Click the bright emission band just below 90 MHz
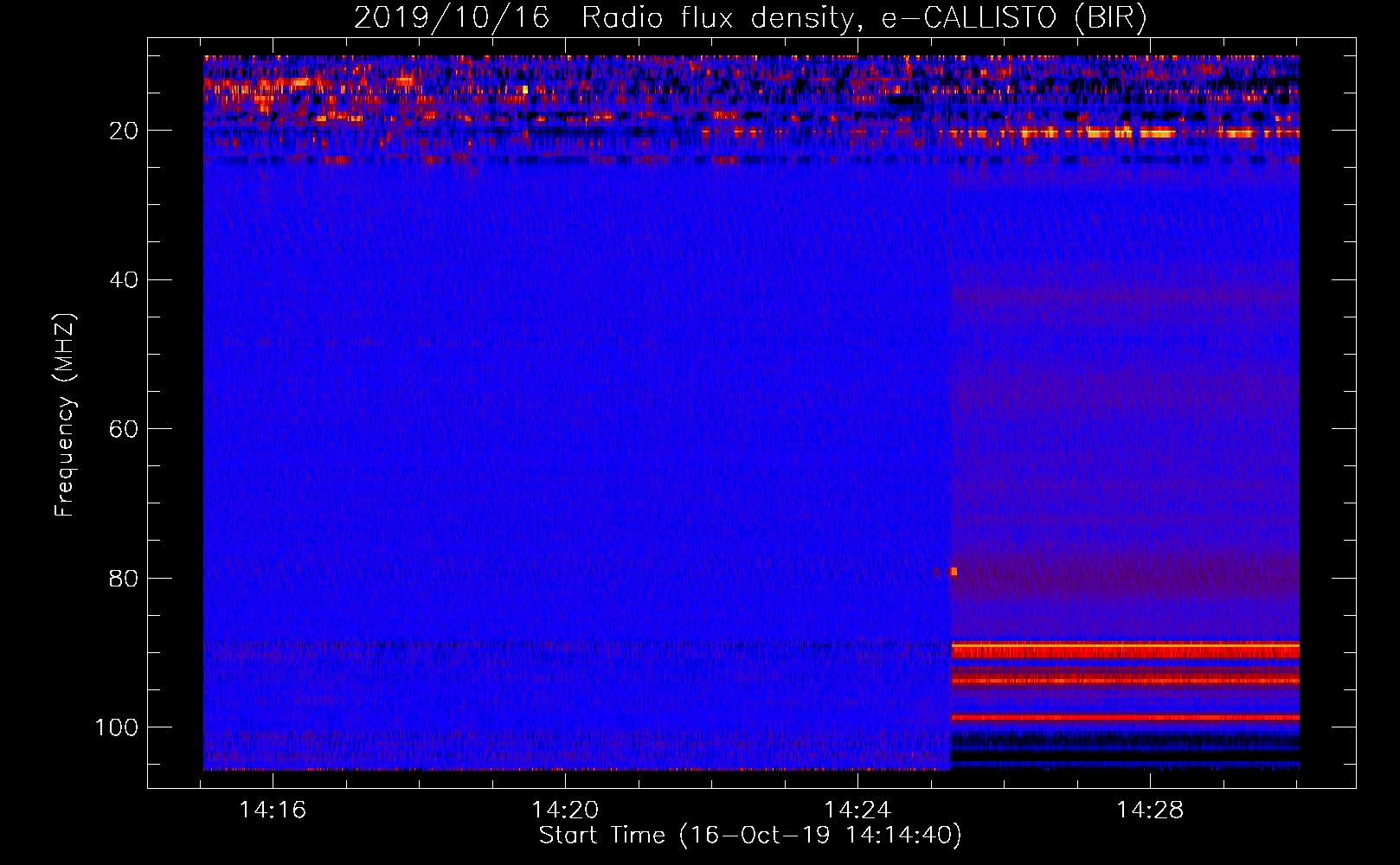This screenshot has height=865, width=1400. point(1125,650)
